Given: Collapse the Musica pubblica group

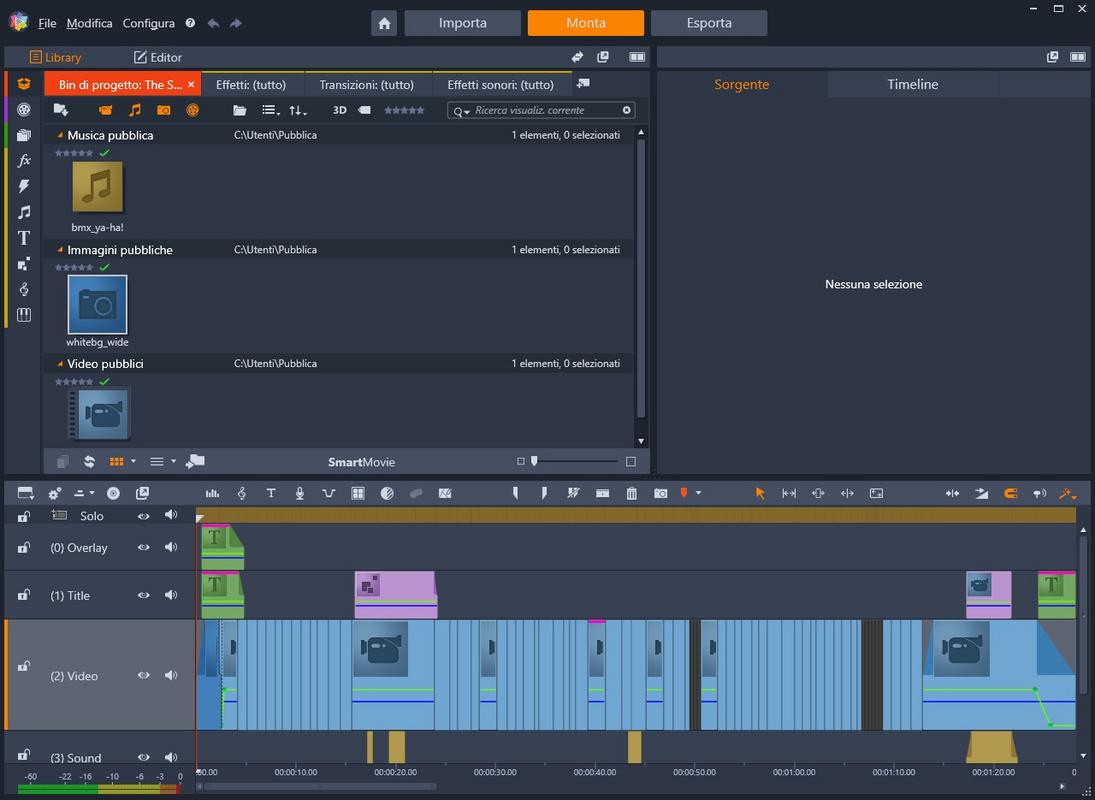Looking at the screenshot, I should pyautogui.click(x=60, y=135).
